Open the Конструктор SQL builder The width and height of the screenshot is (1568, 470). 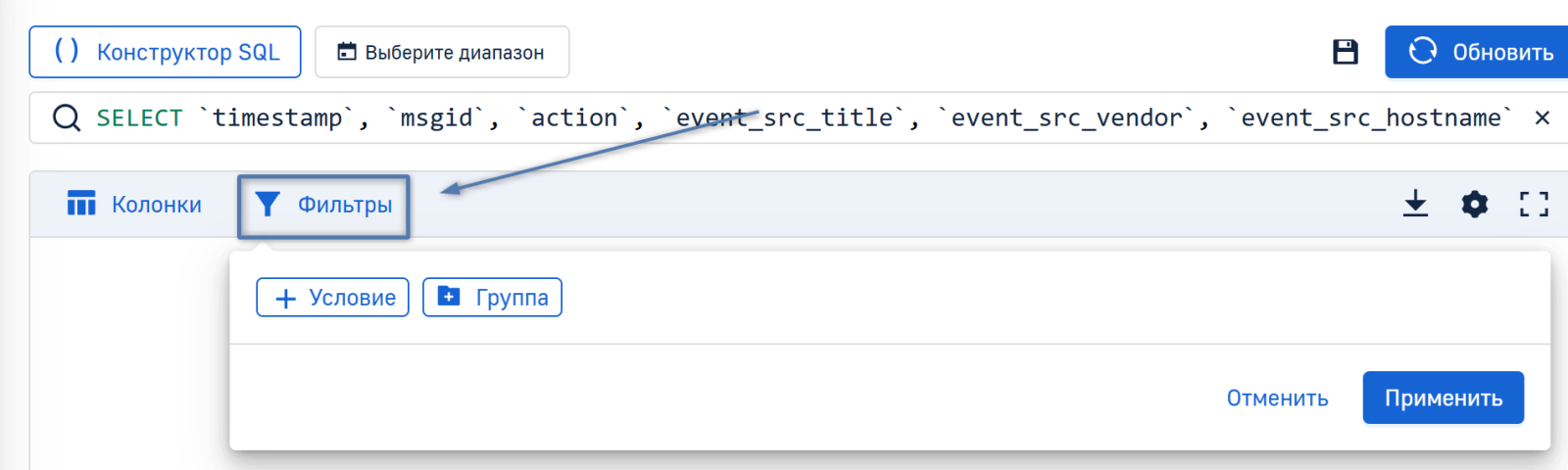click(166, 52)
